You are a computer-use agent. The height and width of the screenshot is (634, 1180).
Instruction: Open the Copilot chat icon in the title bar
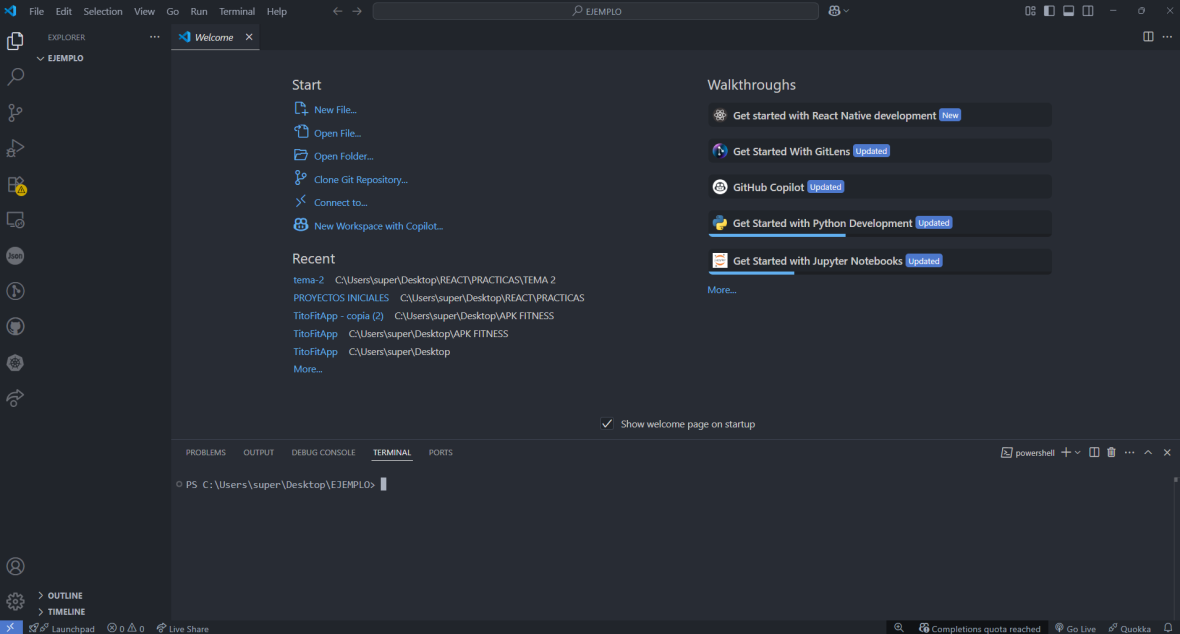(x=834, y=11)
